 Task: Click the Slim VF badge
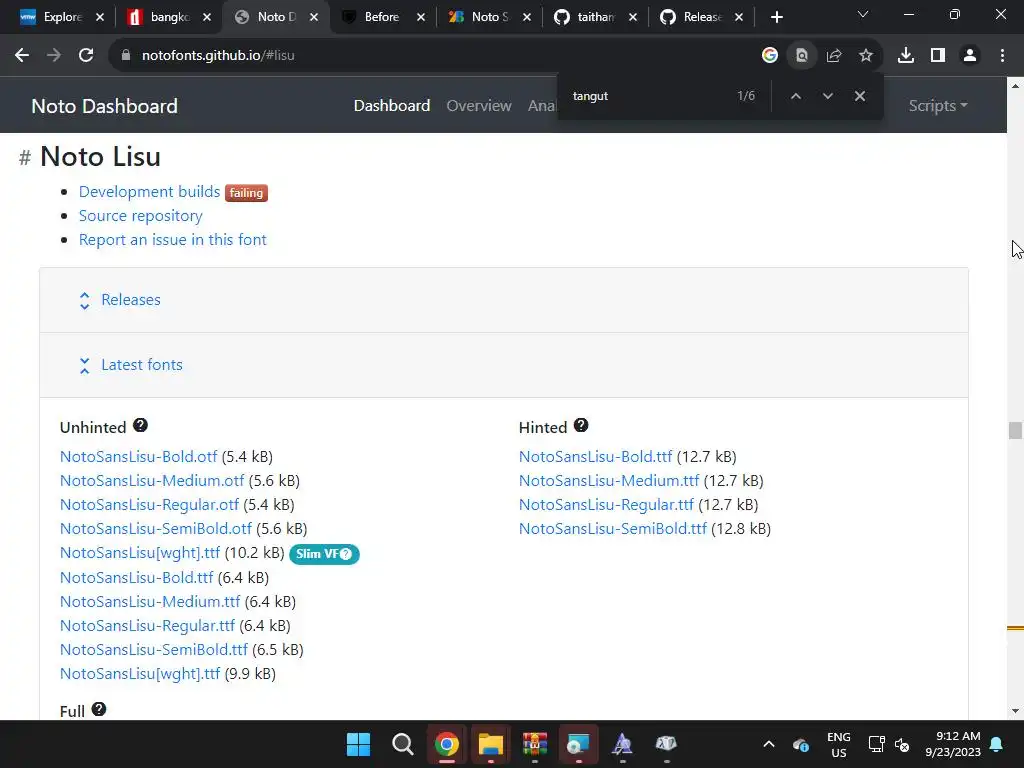(x=324, y=554)
